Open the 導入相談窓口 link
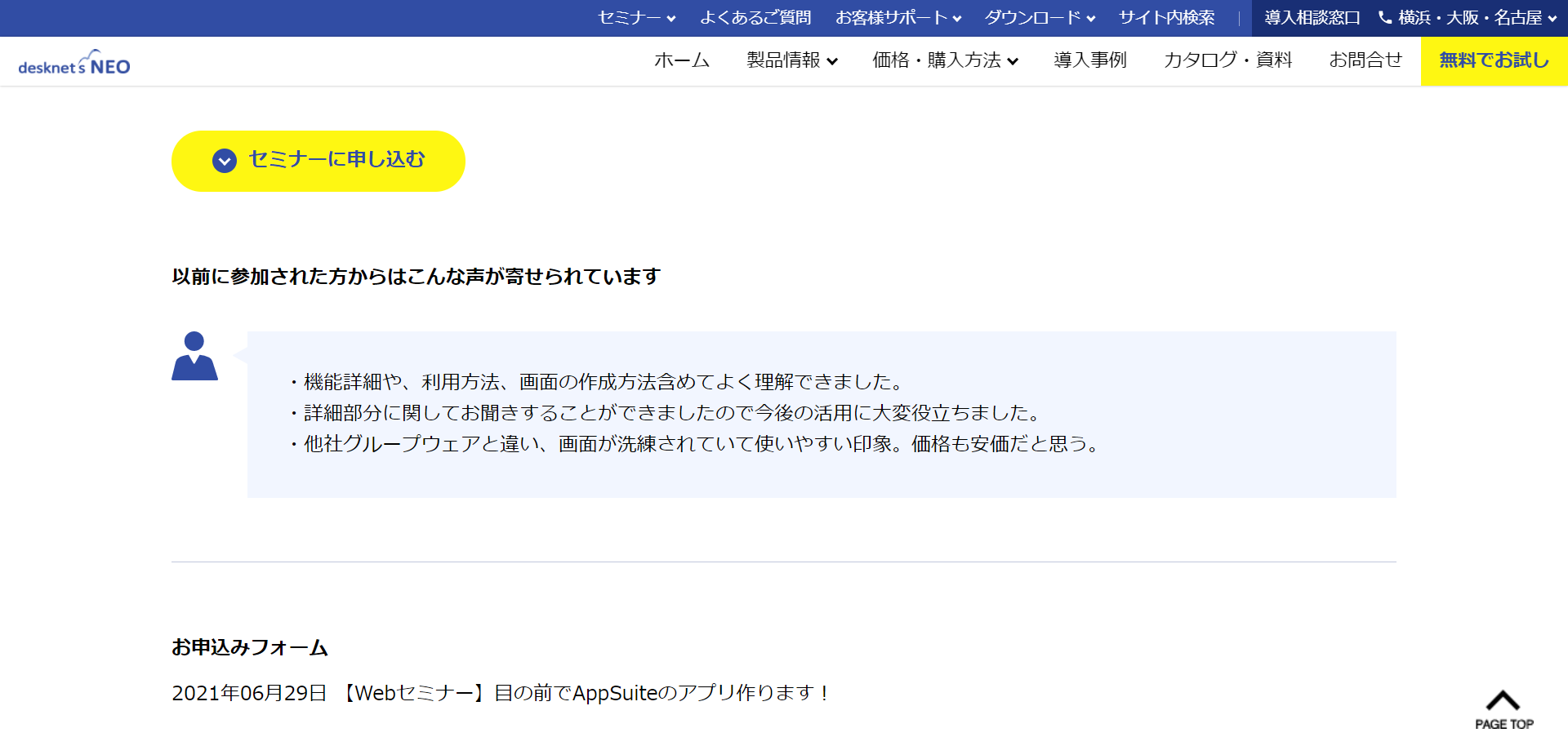1568x746 pixels. [1312, 18]
